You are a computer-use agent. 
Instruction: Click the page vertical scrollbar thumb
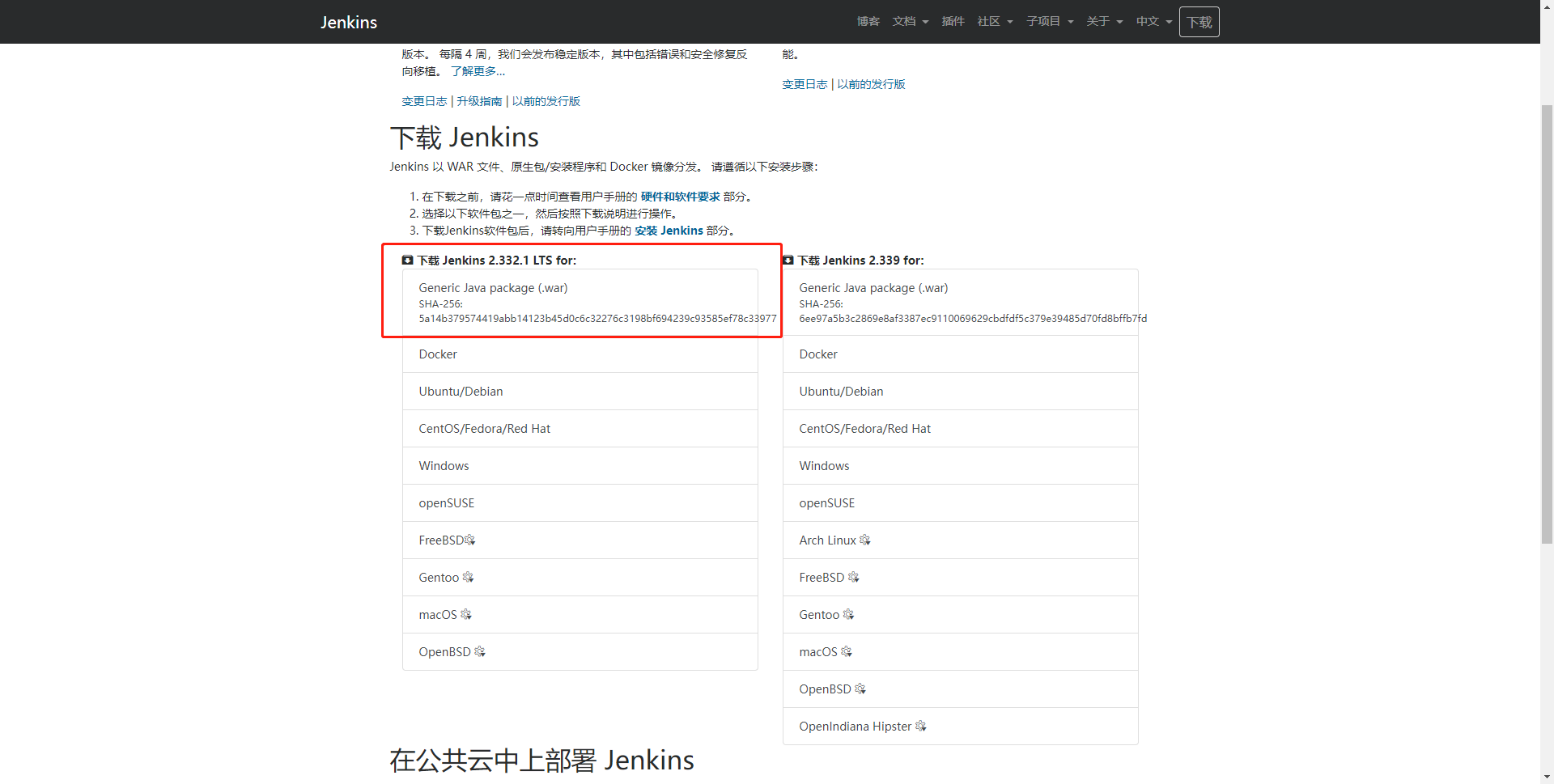(1547, 324)
